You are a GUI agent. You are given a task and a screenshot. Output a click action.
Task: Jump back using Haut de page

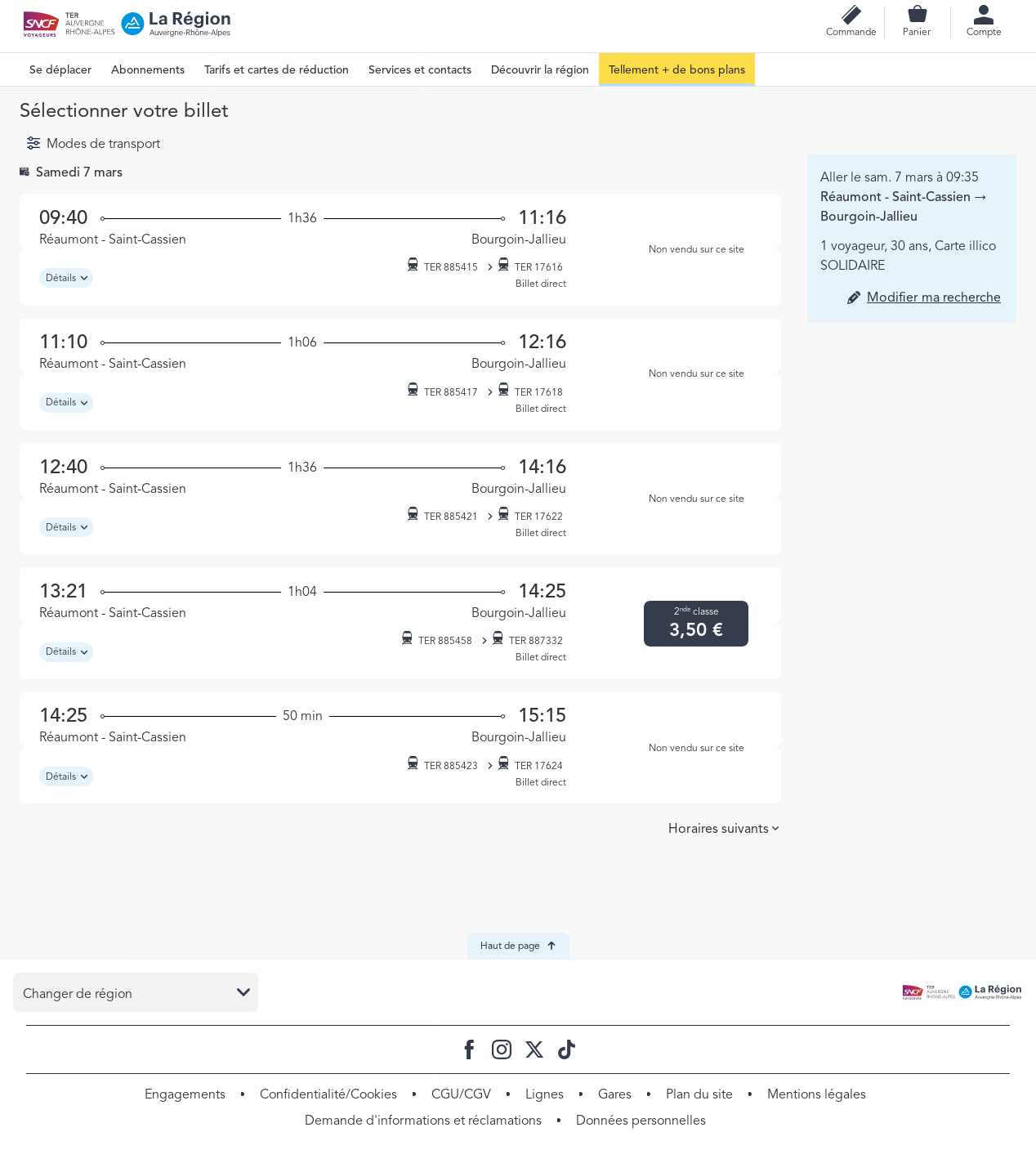pos(518,946)
